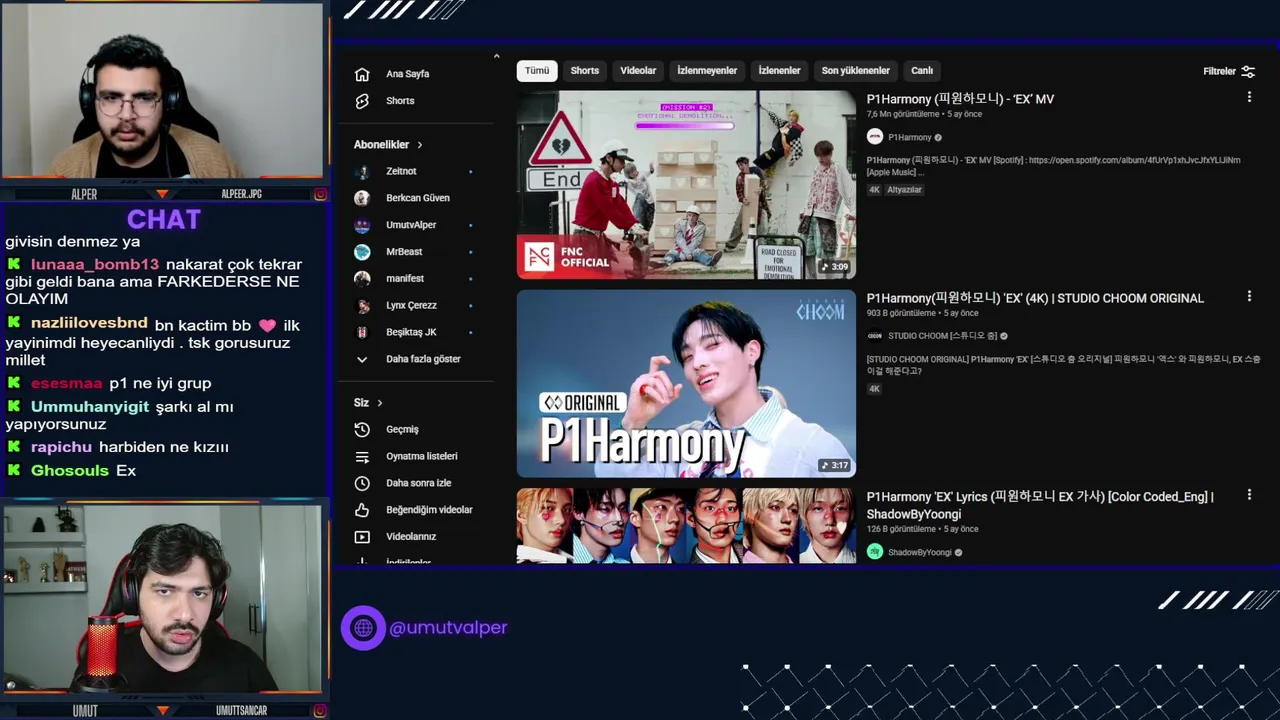Select the Canlı filter chip
The image size is (1280, 720).
click(922, 71)
